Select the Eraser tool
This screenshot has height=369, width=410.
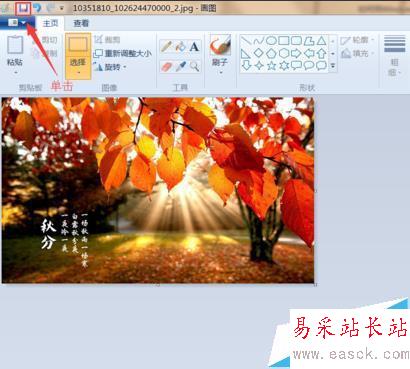(166, 66)
